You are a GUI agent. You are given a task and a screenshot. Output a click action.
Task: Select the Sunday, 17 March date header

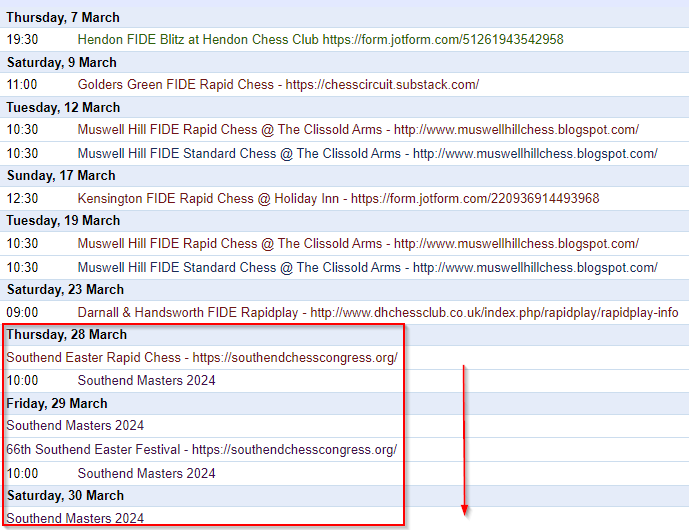[x=61, y=176]
